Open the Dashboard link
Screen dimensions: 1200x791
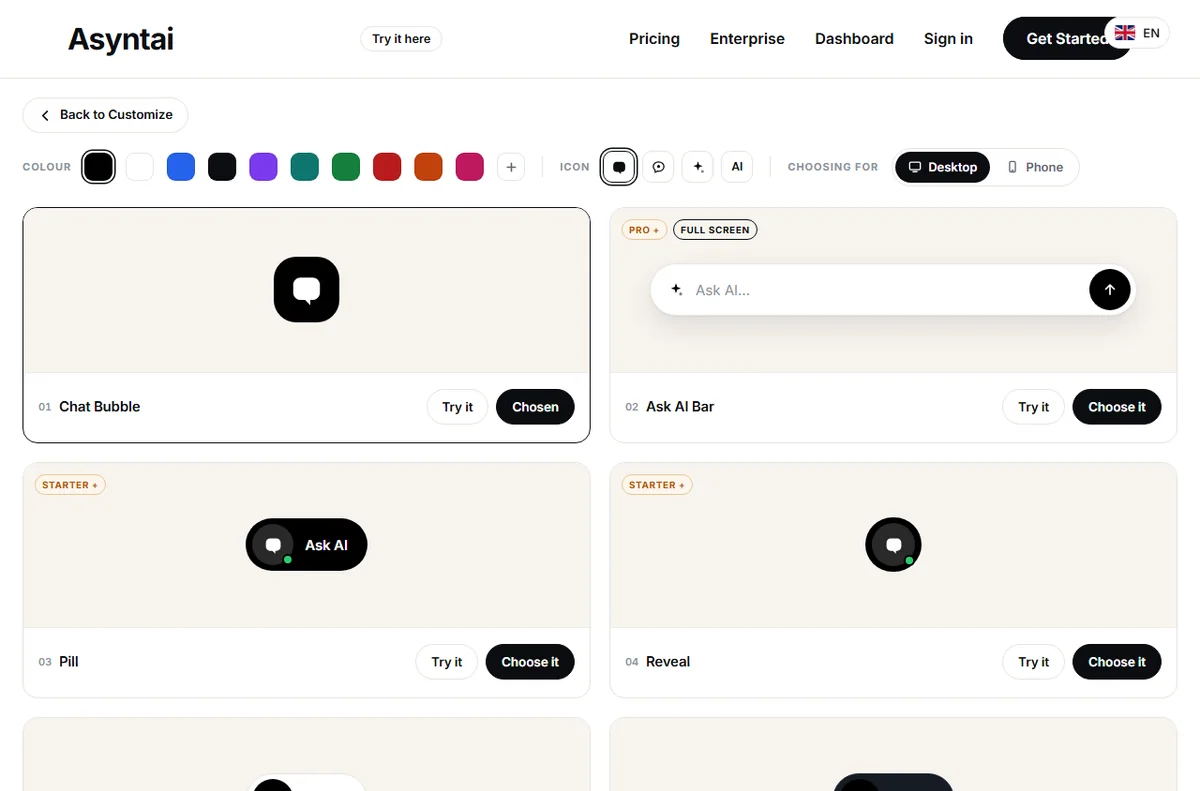[x=854, y=39]
